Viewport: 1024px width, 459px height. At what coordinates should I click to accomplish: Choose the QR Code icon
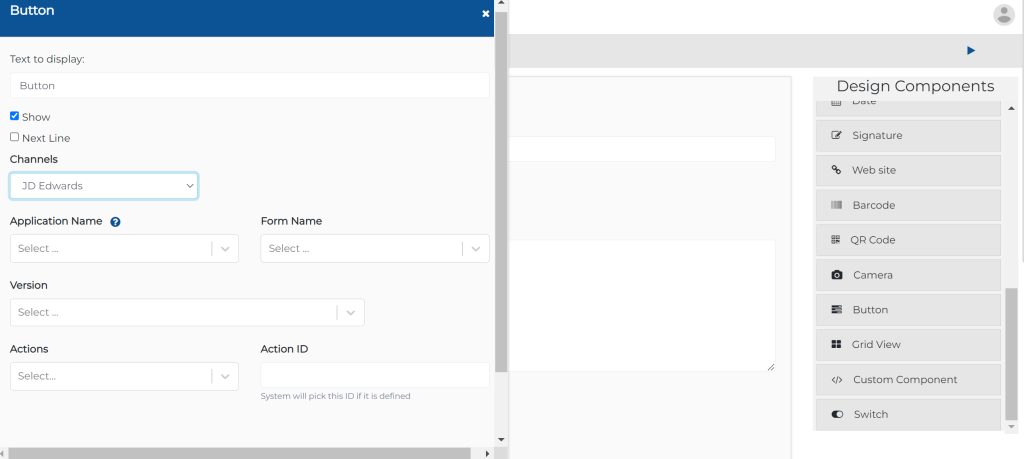point(835,240)
